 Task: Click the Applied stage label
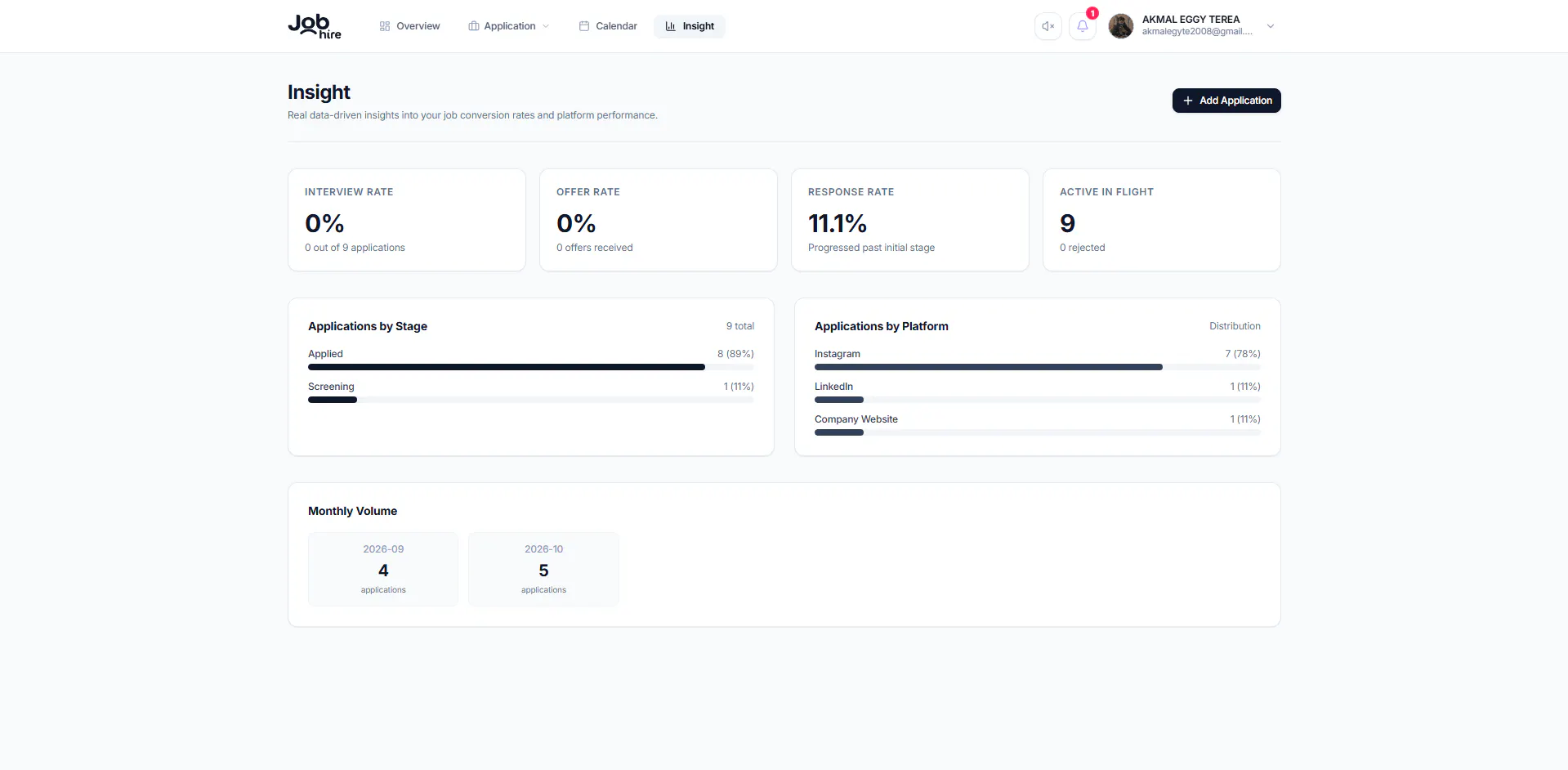coord(325,354)
